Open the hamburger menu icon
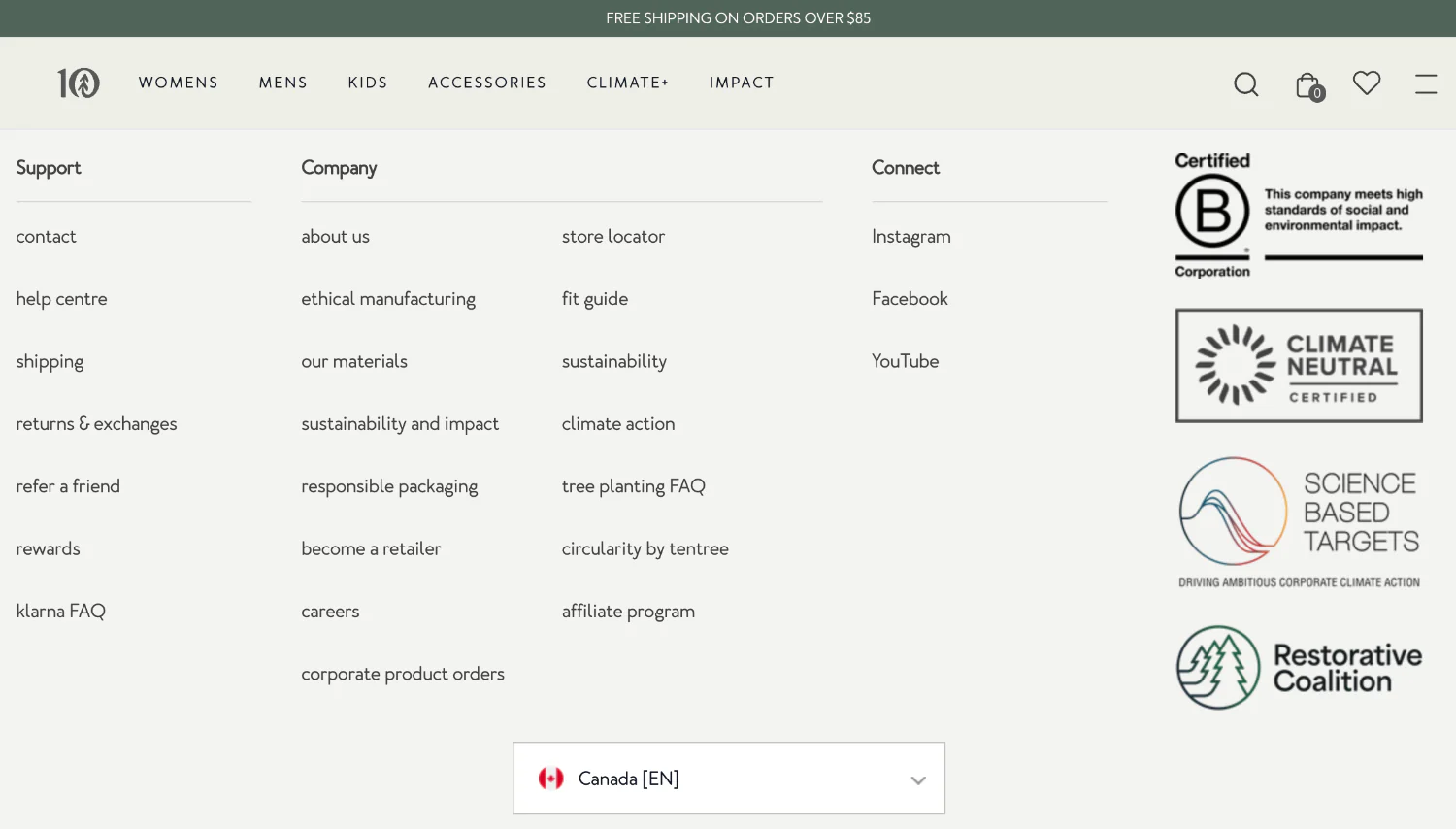 (1425, 83)
